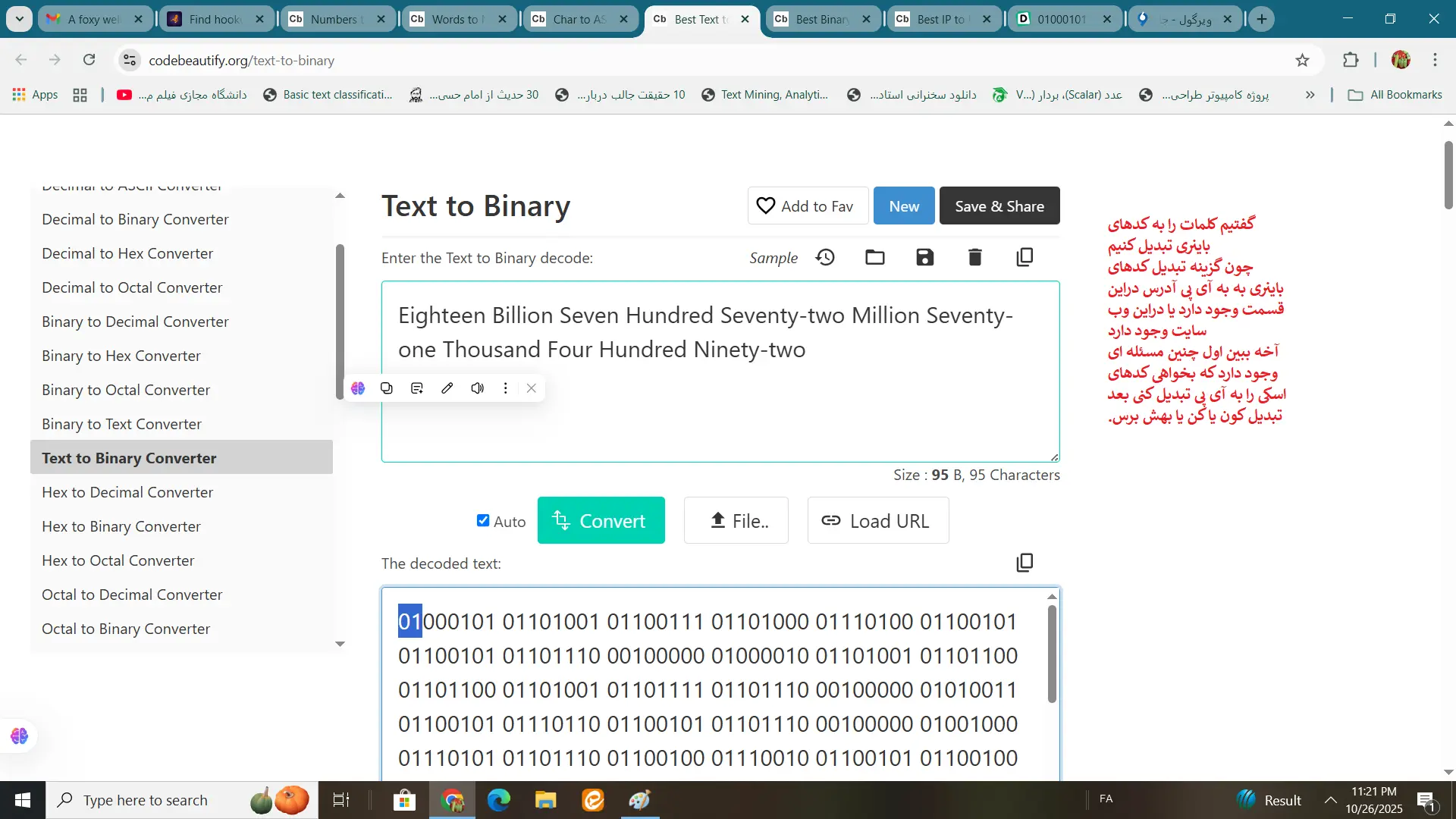The image size is (1456, 819).
Task: Copy input text using the copy icon
Action: pyautogui.click(x=1025, y=258)
